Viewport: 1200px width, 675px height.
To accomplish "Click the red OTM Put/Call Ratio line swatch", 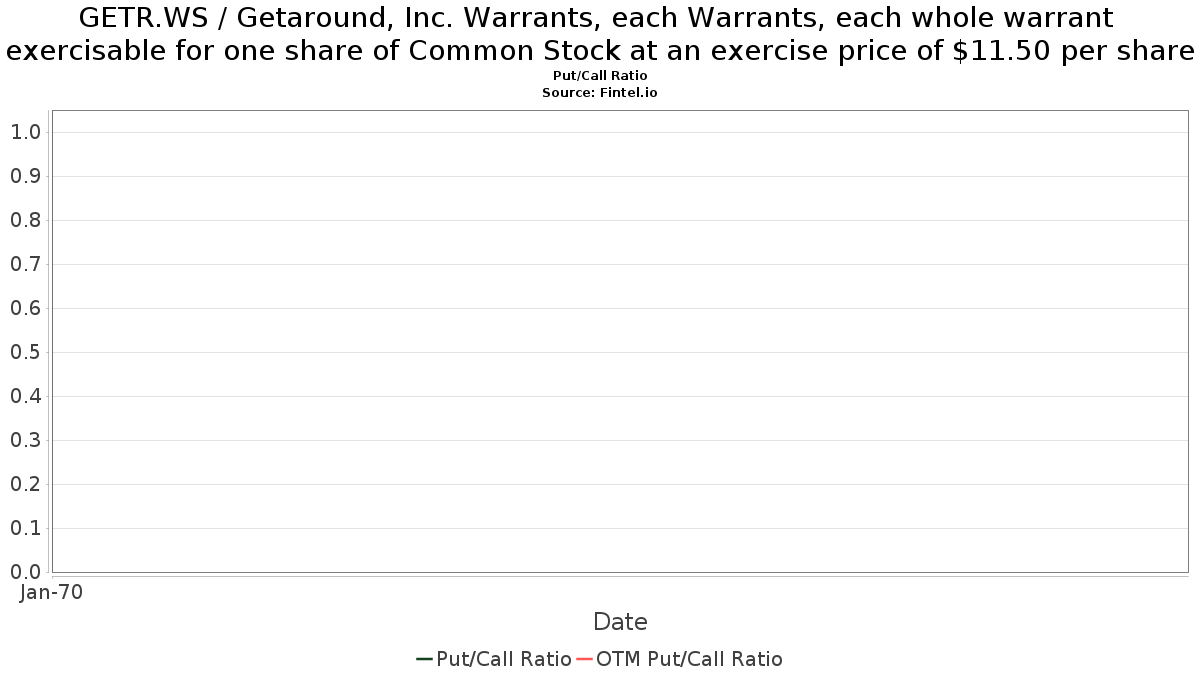I will pyautogui.click(x=584, y=659).
